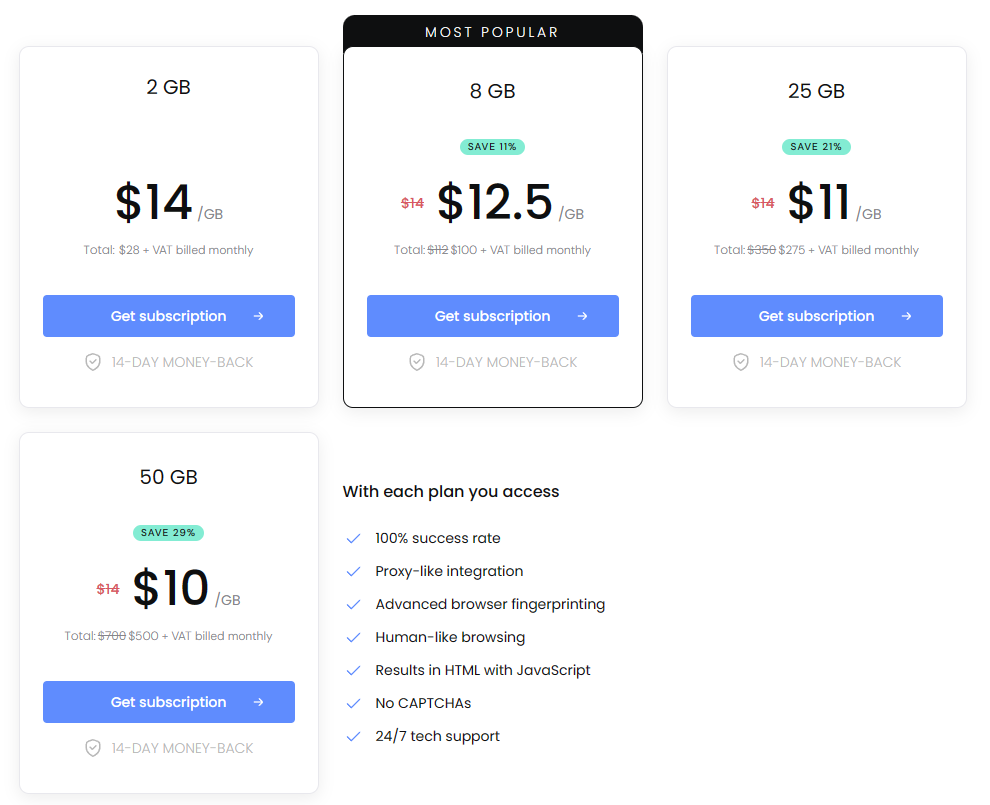The height and width of the screenshot is (805, 990).
Task: Click the arrow icon on the 2 GB subscription button
Action: [259, 316]
